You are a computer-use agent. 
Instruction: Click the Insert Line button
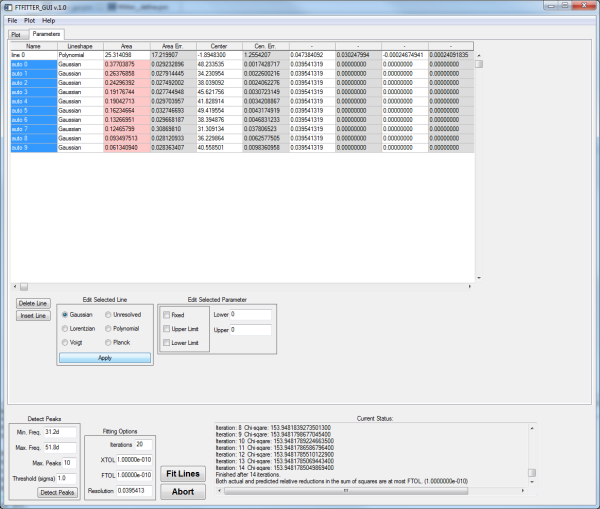(33, 316)
